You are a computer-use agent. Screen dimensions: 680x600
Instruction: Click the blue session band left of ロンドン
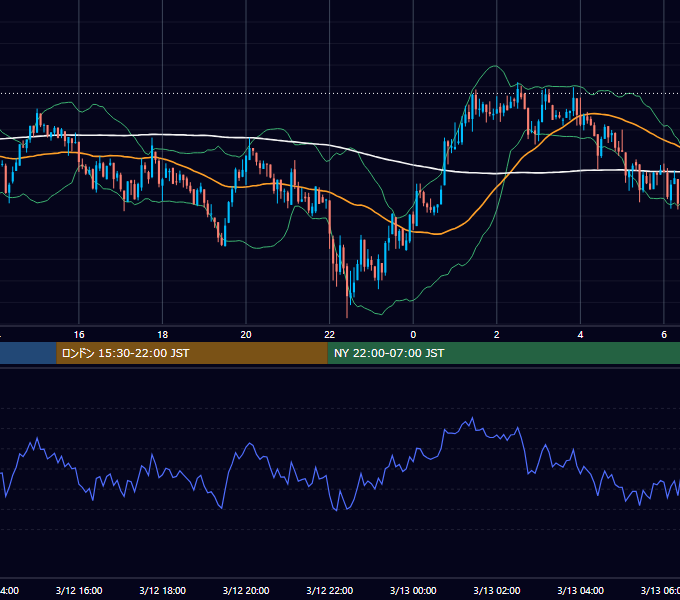[28, 353]
